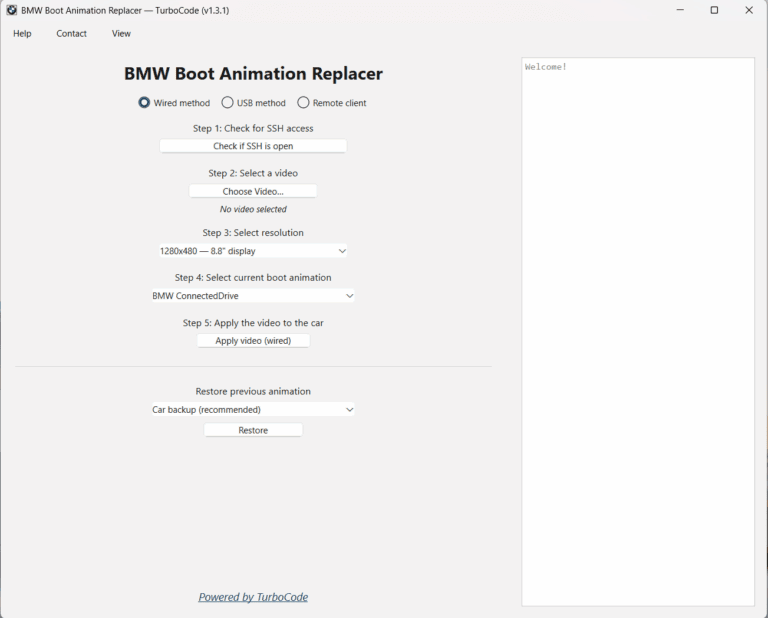
Task: Select the Wired method radio button
Action: (145, 103)
